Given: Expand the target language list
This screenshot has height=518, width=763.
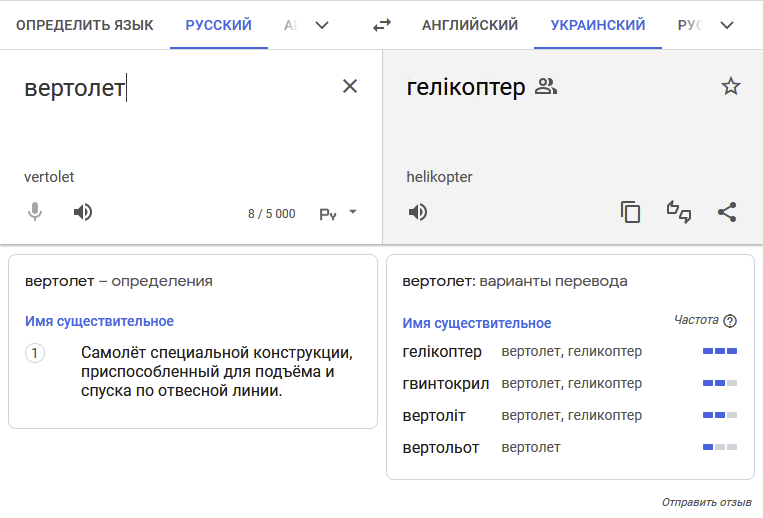Looking at the screenshot, I should click(727, 25).
